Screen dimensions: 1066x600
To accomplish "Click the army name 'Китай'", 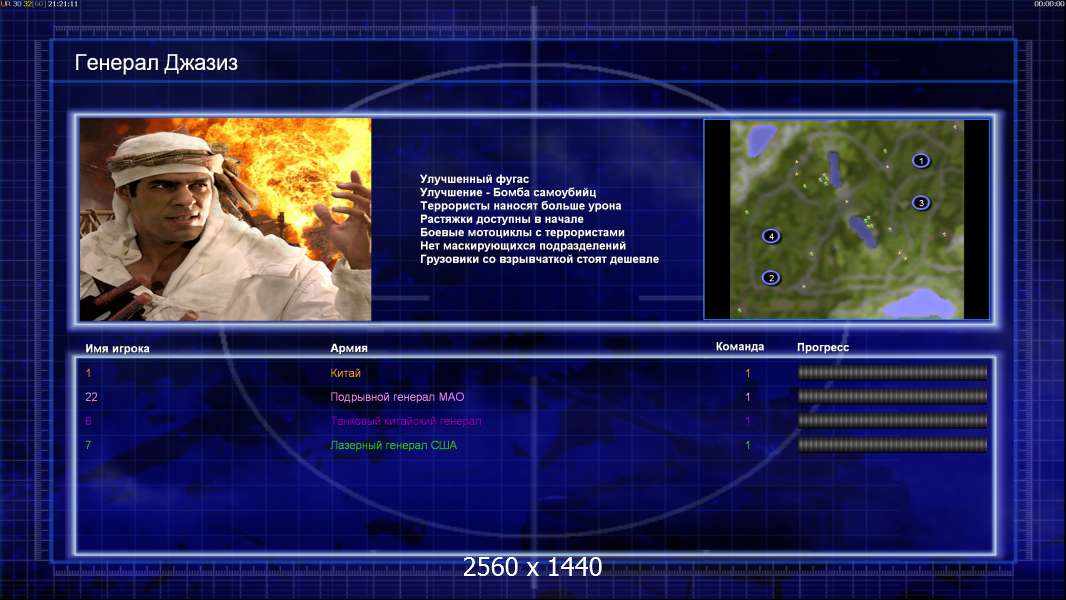I will click(345, 373).
